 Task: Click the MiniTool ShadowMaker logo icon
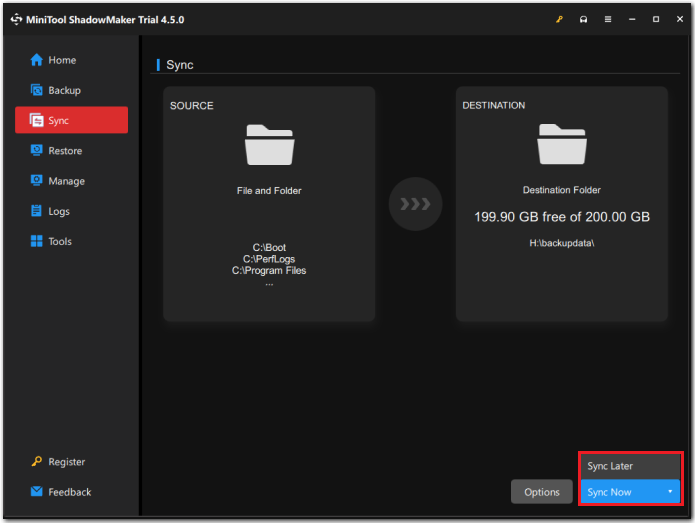[16, 20]
